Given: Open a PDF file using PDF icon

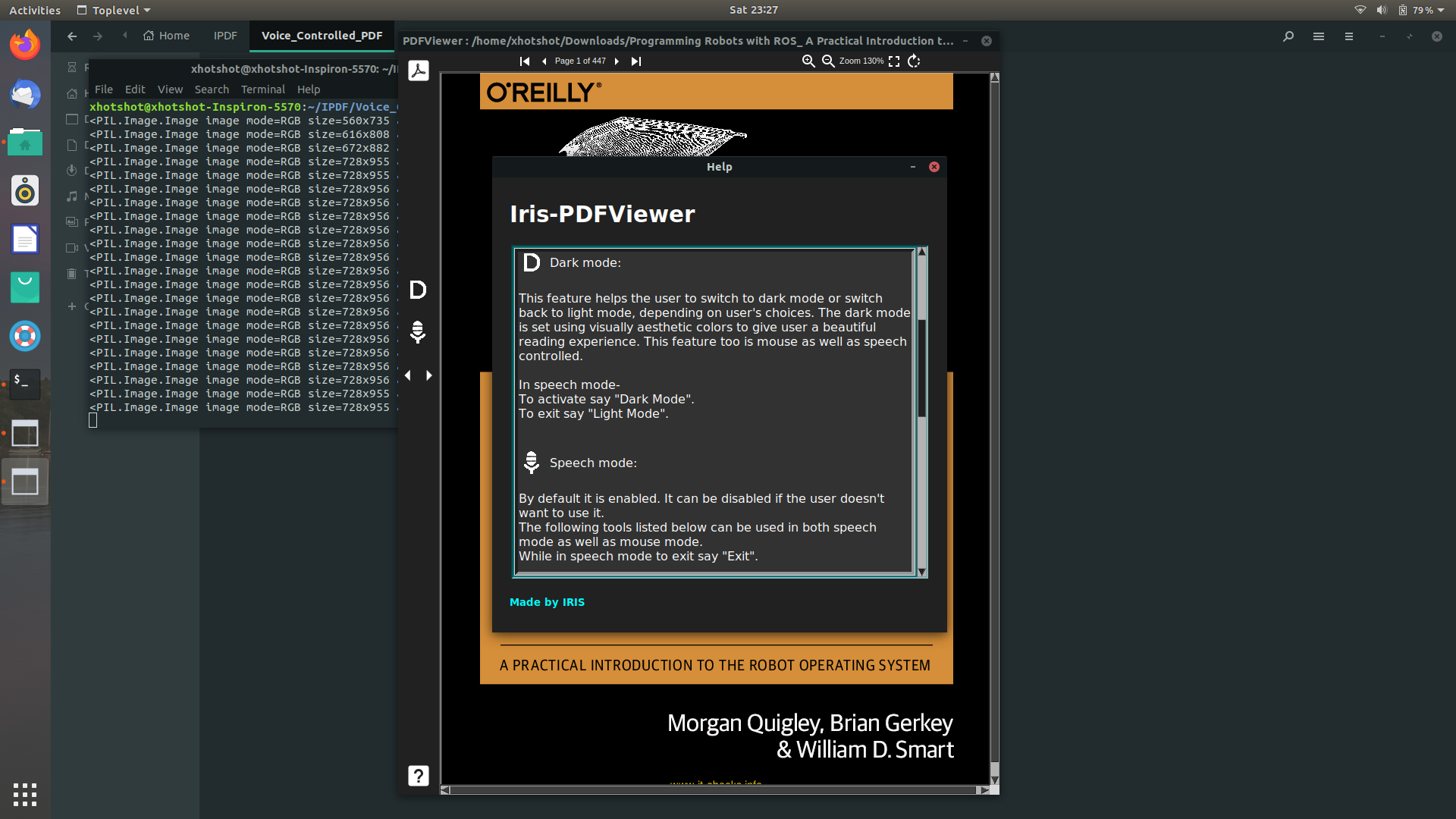Looking at the screenshot, I should (x=418, y=71).
